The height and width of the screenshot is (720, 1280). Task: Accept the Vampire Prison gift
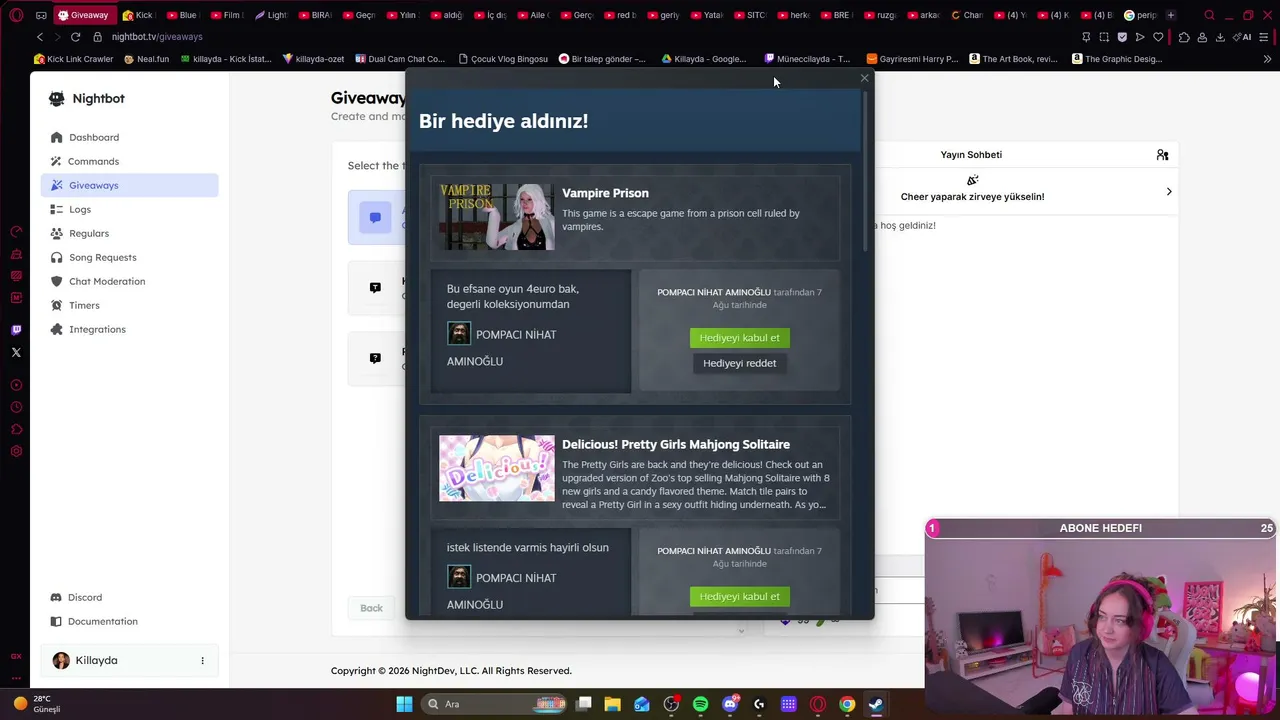click(x=739, y=338)
